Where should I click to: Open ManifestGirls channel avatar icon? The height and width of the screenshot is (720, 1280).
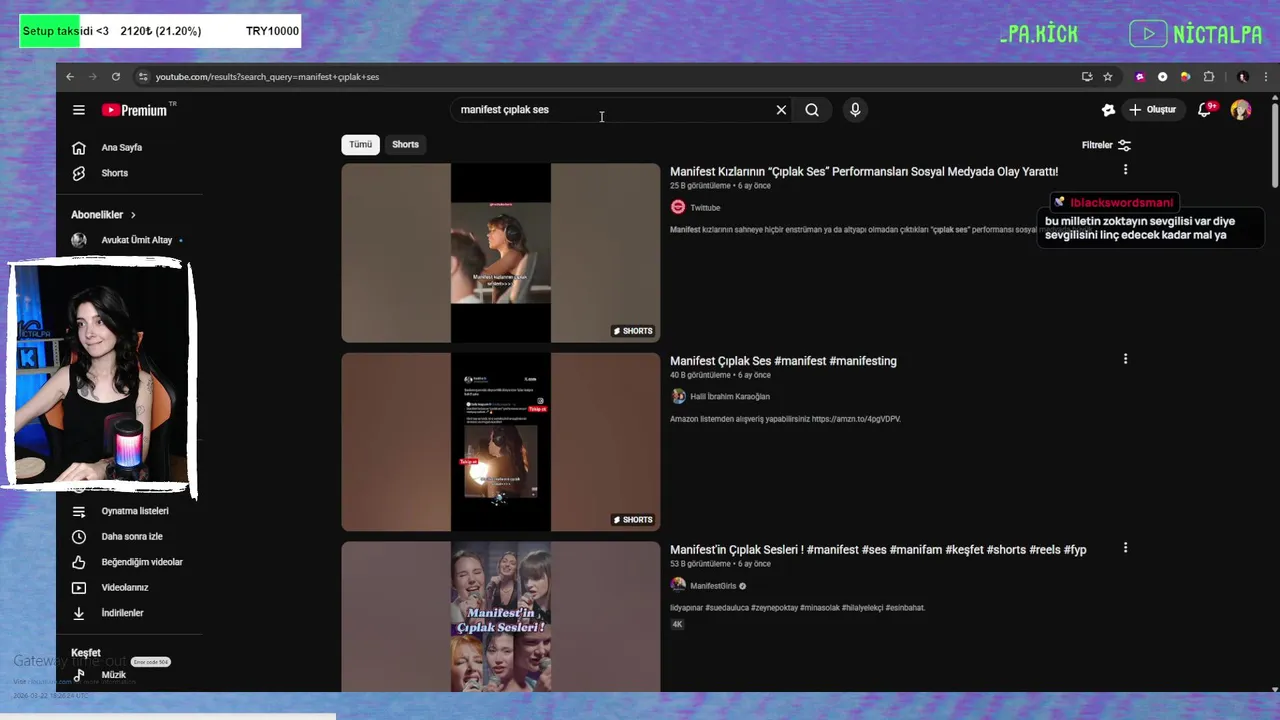[678, 585]
